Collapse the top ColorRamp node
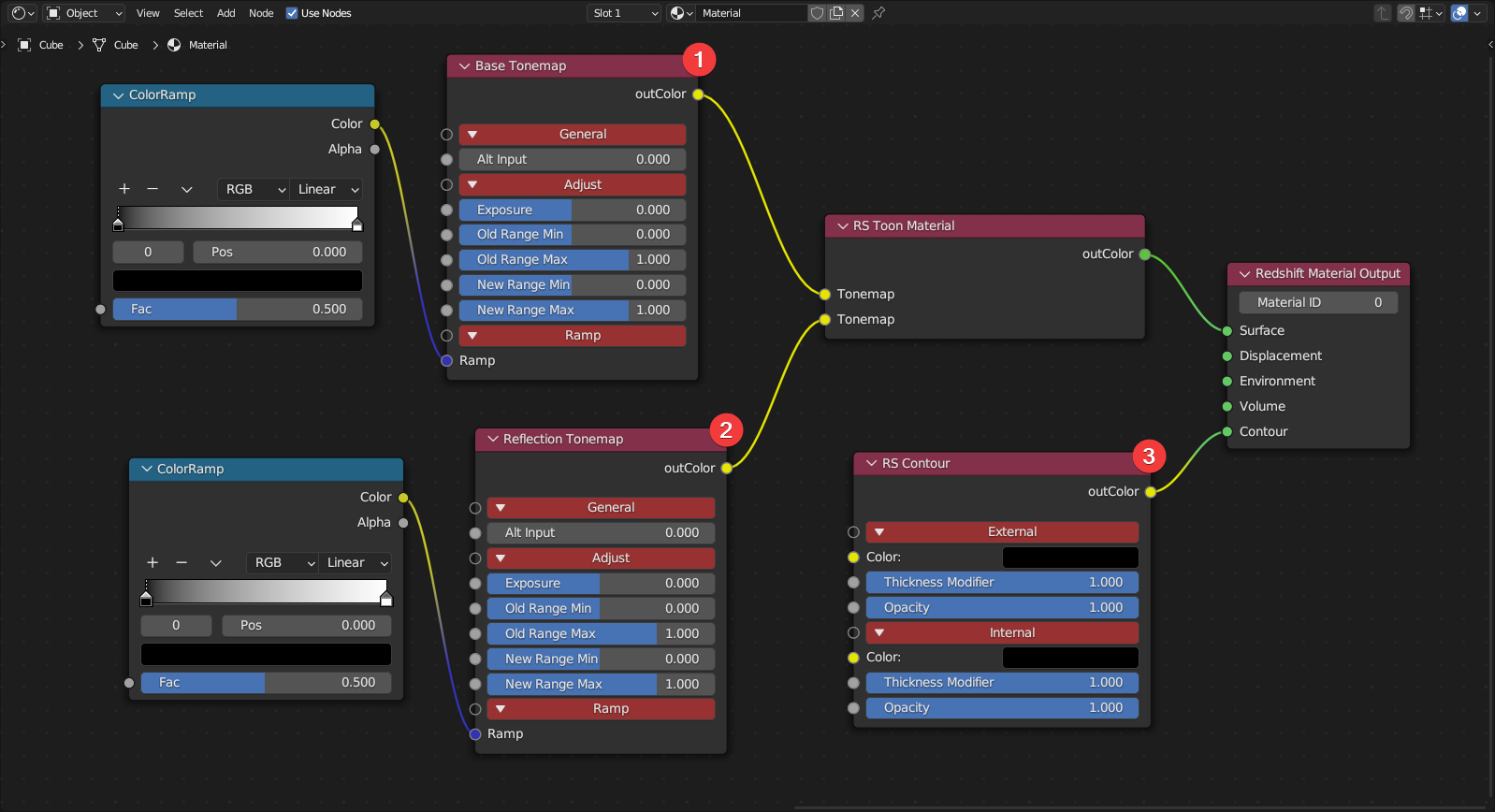 tap(118, 95)
